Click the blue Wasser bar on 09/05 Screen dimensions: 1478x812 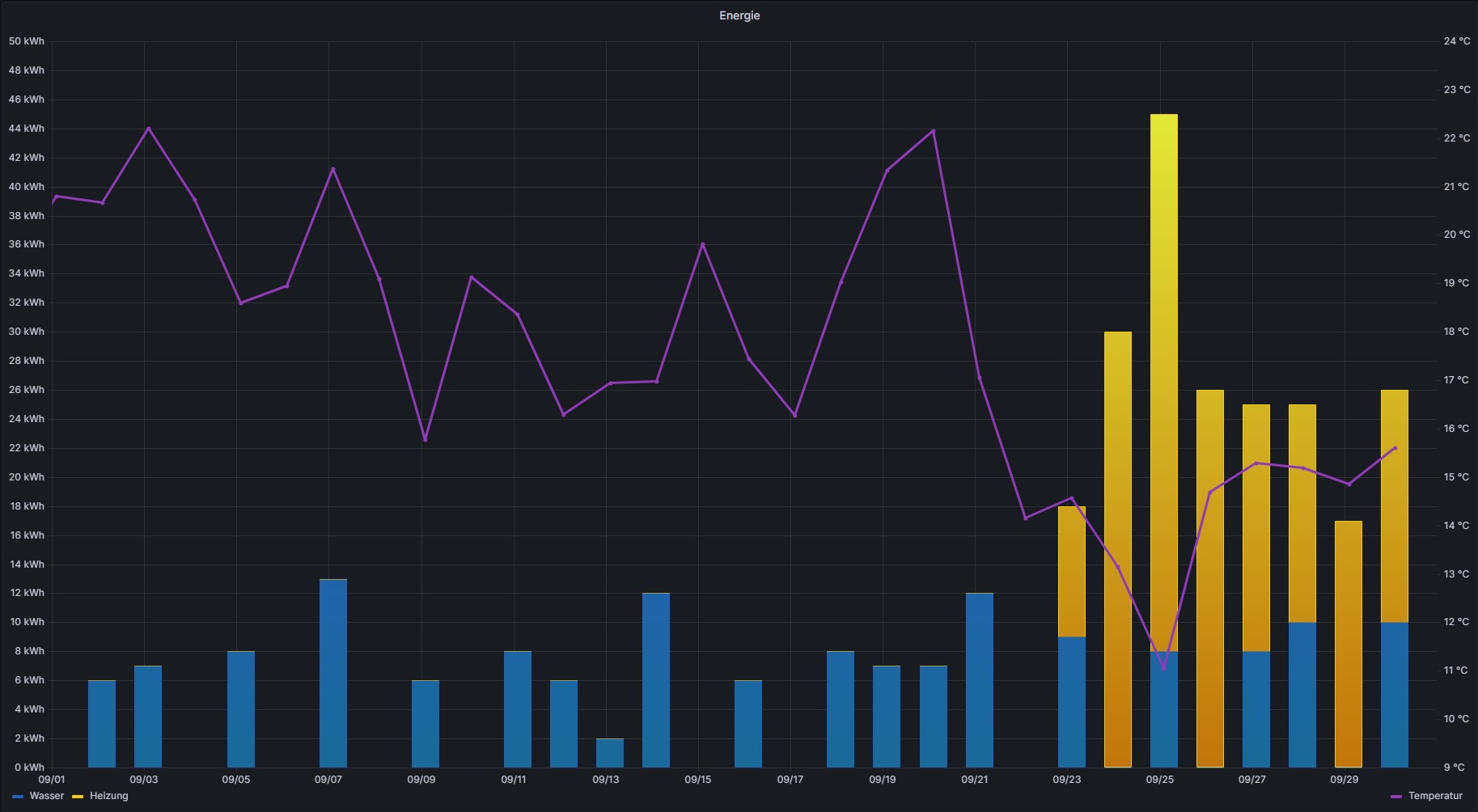click(x=240, y=709)
